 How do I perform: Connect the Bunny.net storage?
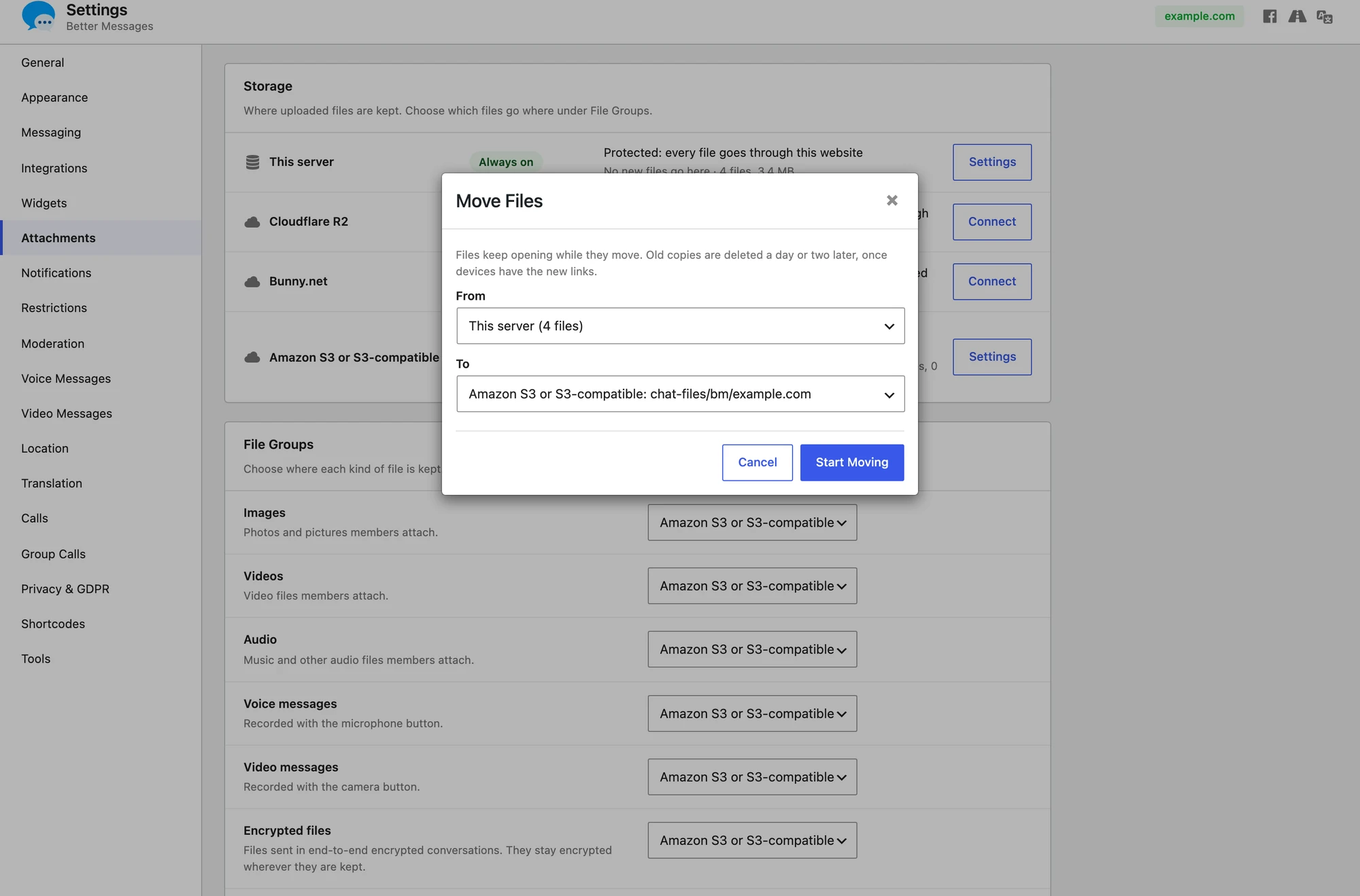[991, 281]
